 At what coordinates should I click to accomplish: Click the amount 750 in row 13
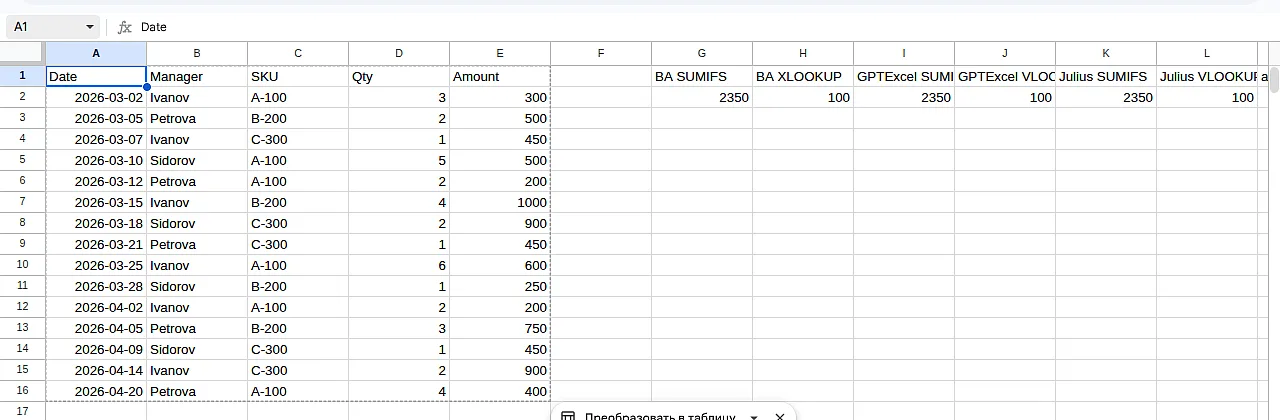pyautogui.click(x=500, y=328)
